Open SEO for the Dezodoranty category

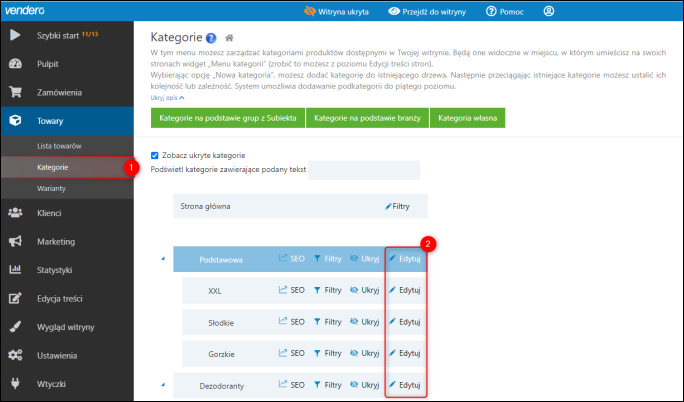point(292,385)
